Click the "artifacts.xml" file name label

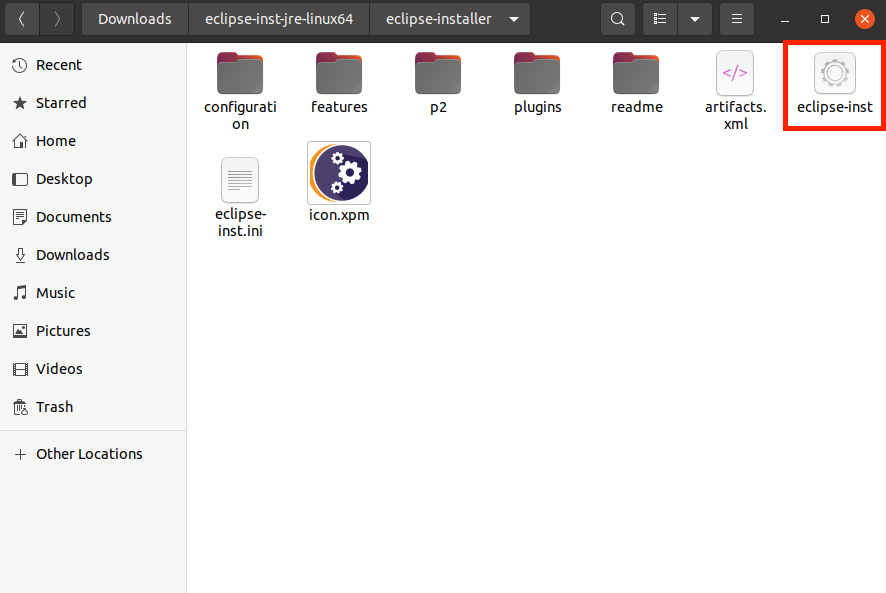point(736,115)
